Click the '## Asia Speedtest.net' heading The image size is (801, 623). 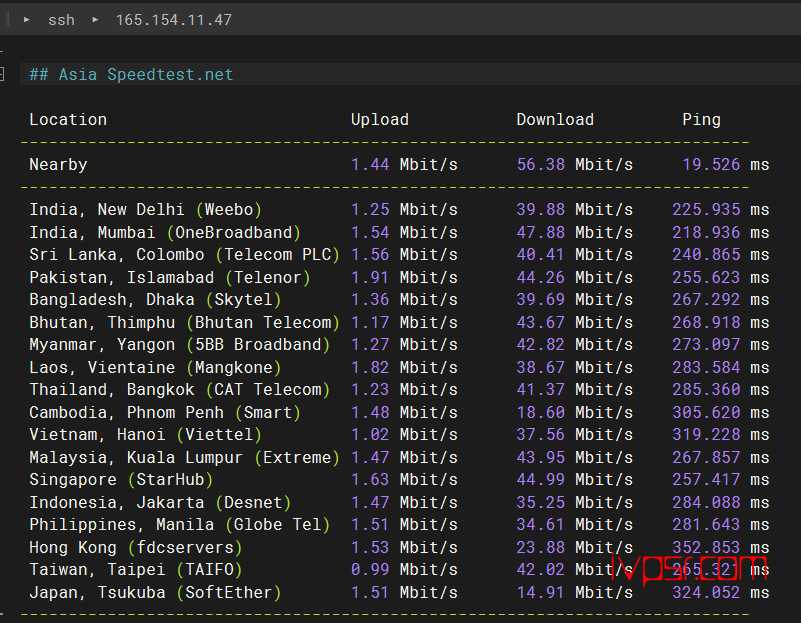pos(131,75)
